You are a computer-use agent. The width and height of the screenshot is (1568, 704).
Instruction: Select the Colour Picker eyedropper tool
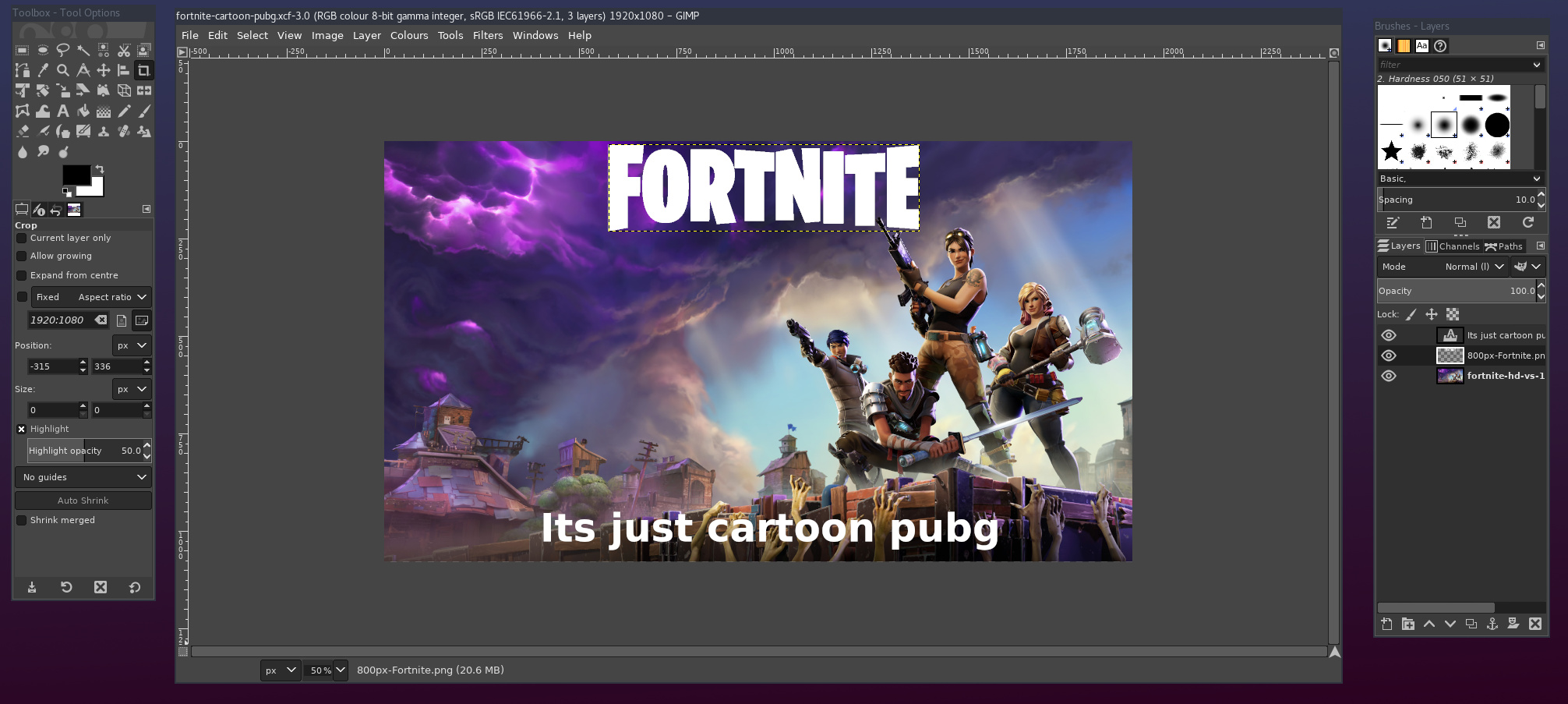(x=43, y=71)
